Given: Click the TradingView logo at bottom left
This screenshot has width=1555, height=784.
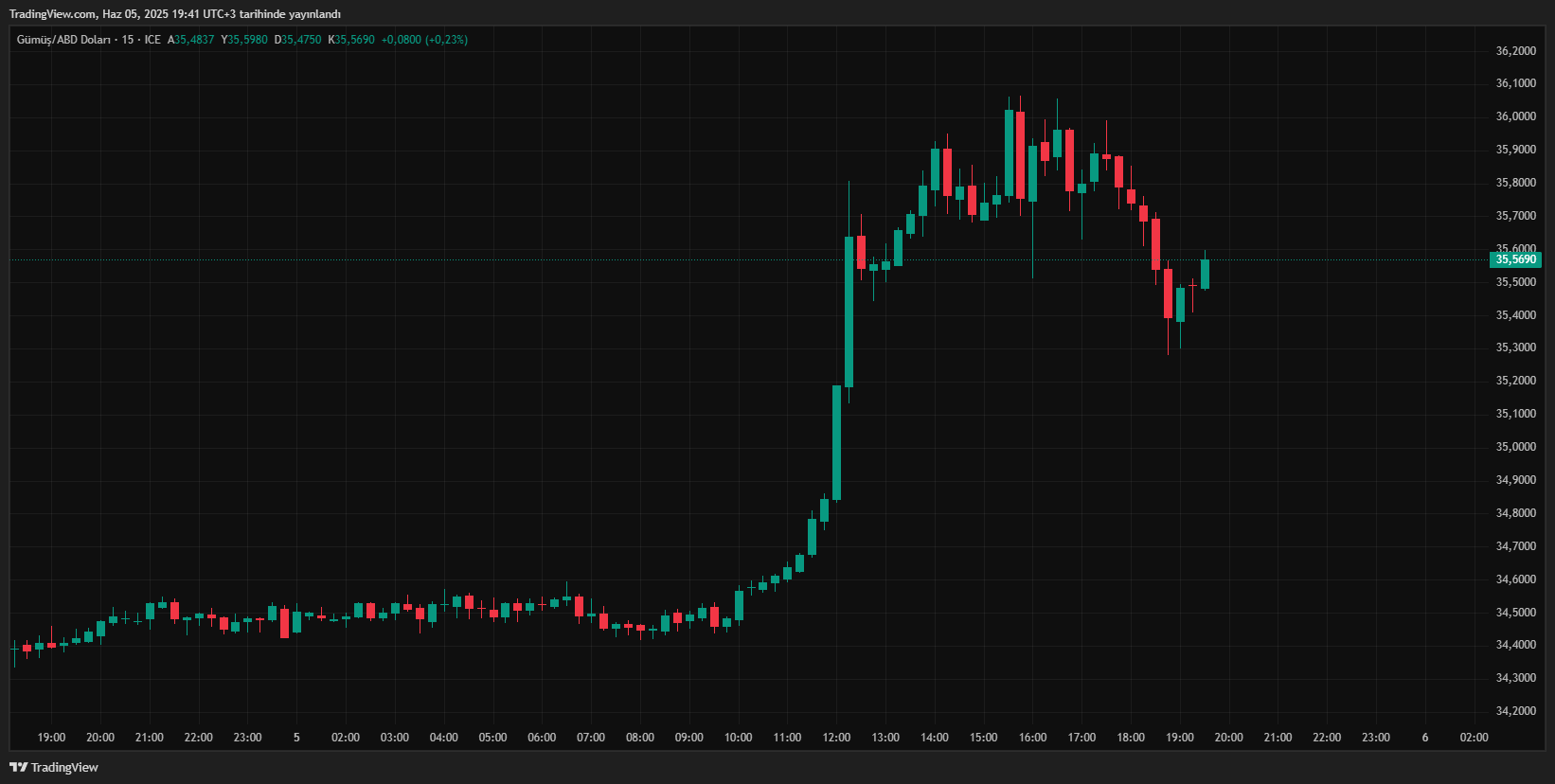Looking at the screenshot, I should [54, 767].
